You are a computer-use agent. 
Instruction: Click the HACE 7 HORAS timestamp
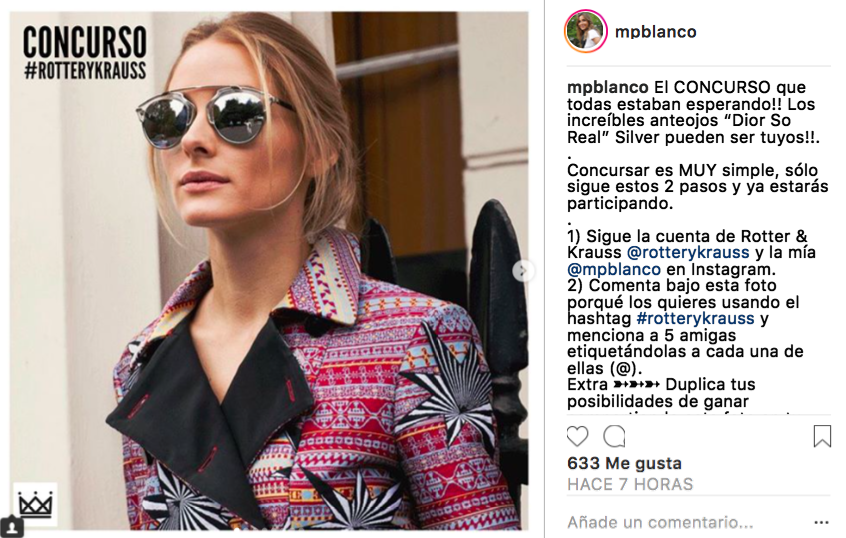coord(630,484)
